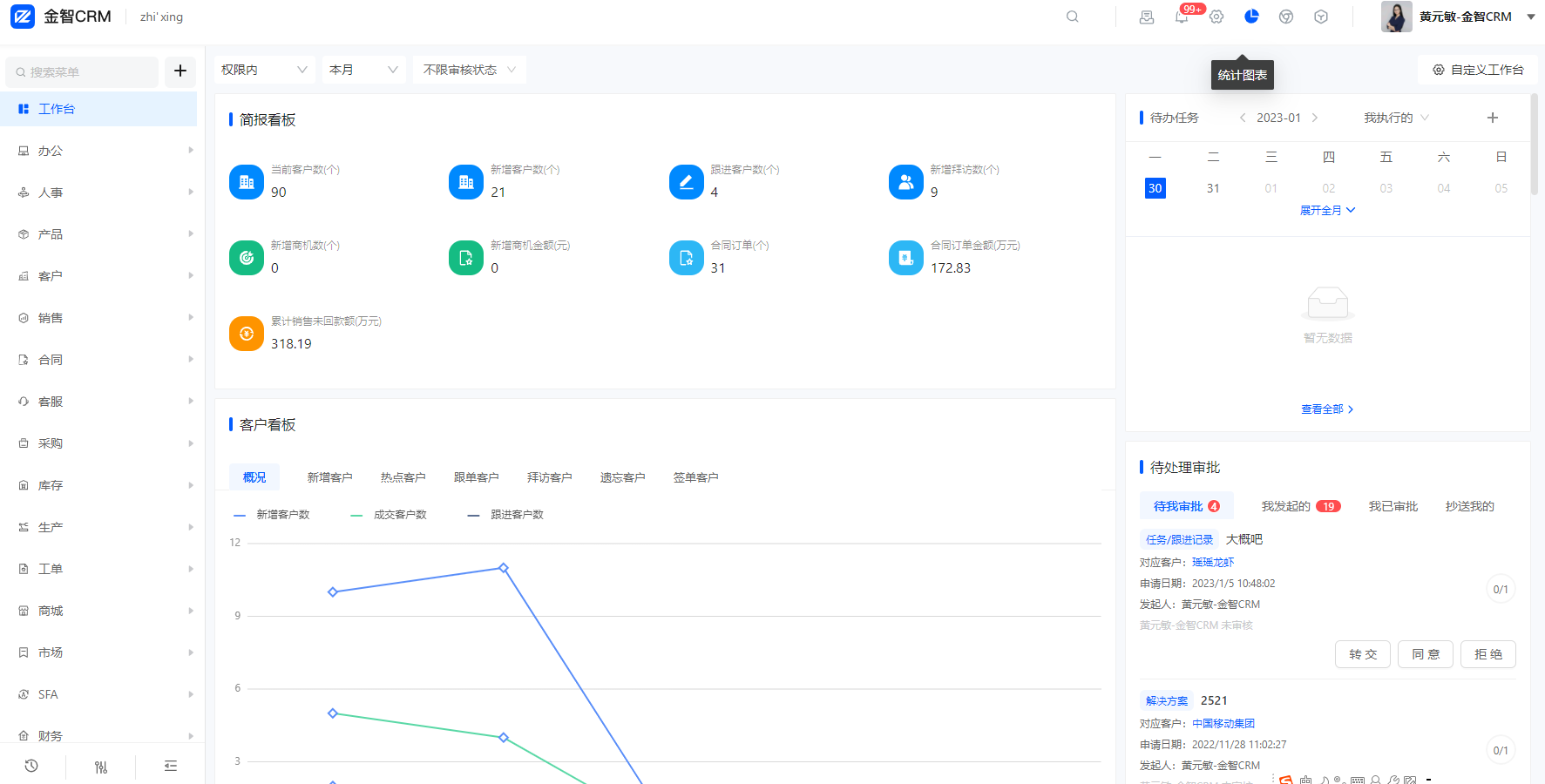Open the sliders settings icon at sidebar bottom
Screen dimensions: 1545x784
point(101,767)
